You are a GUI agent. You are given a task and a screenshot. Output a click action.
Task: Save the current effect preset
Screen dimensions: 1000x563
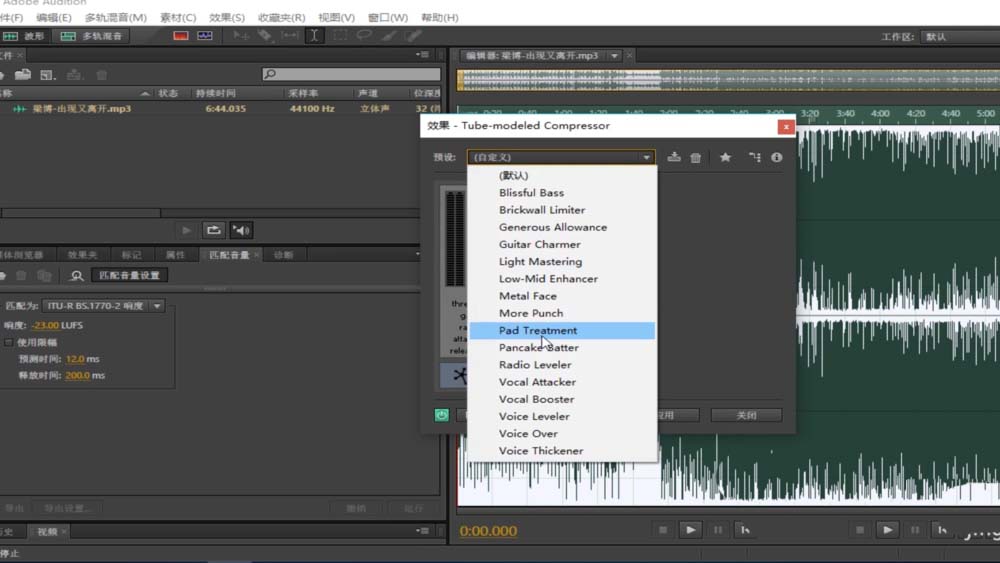(x=673, y=157)
